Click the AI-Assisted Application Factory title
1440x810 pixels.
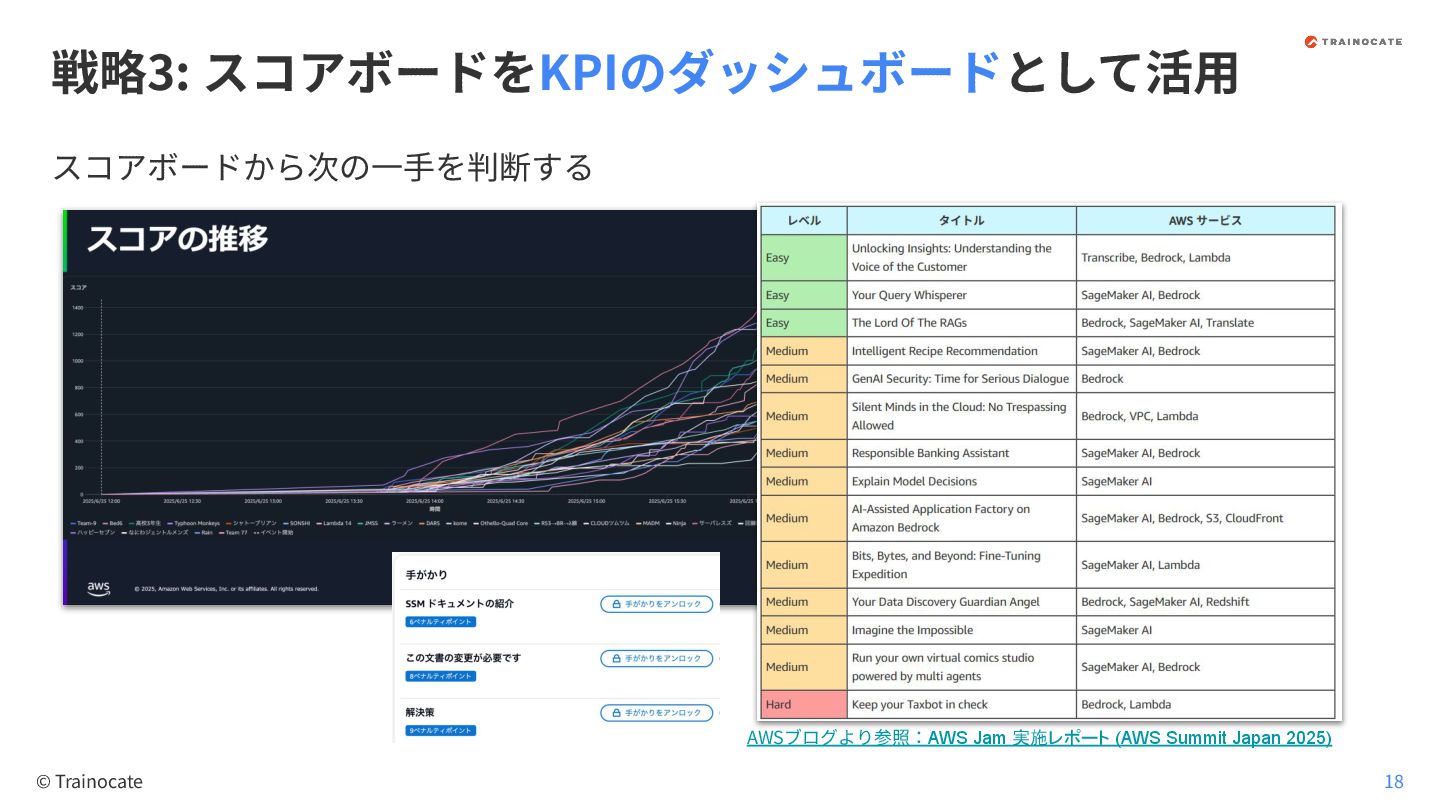[x=961, y=518]
